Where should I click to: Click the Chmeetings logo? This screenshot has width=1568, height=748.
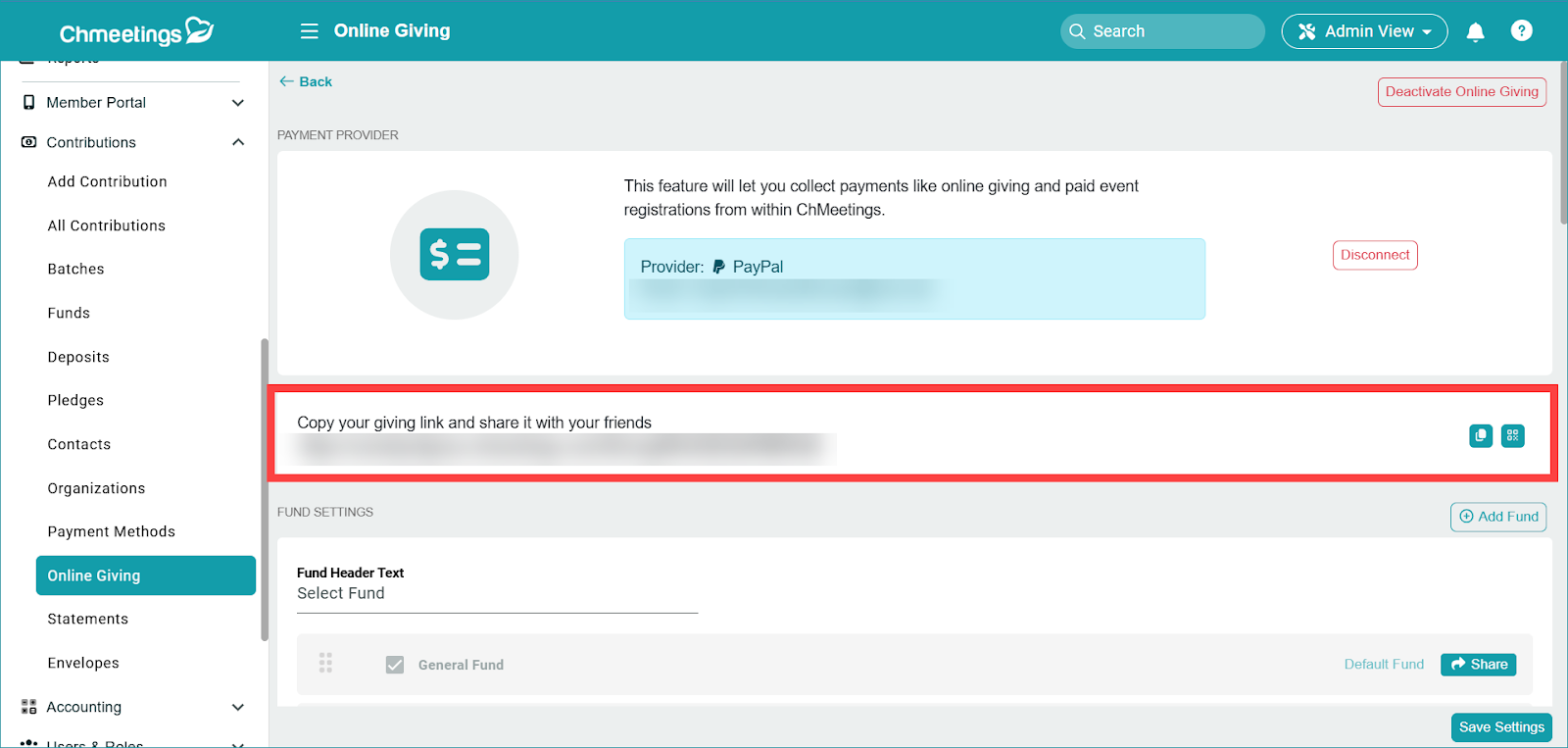coord(136,32)
